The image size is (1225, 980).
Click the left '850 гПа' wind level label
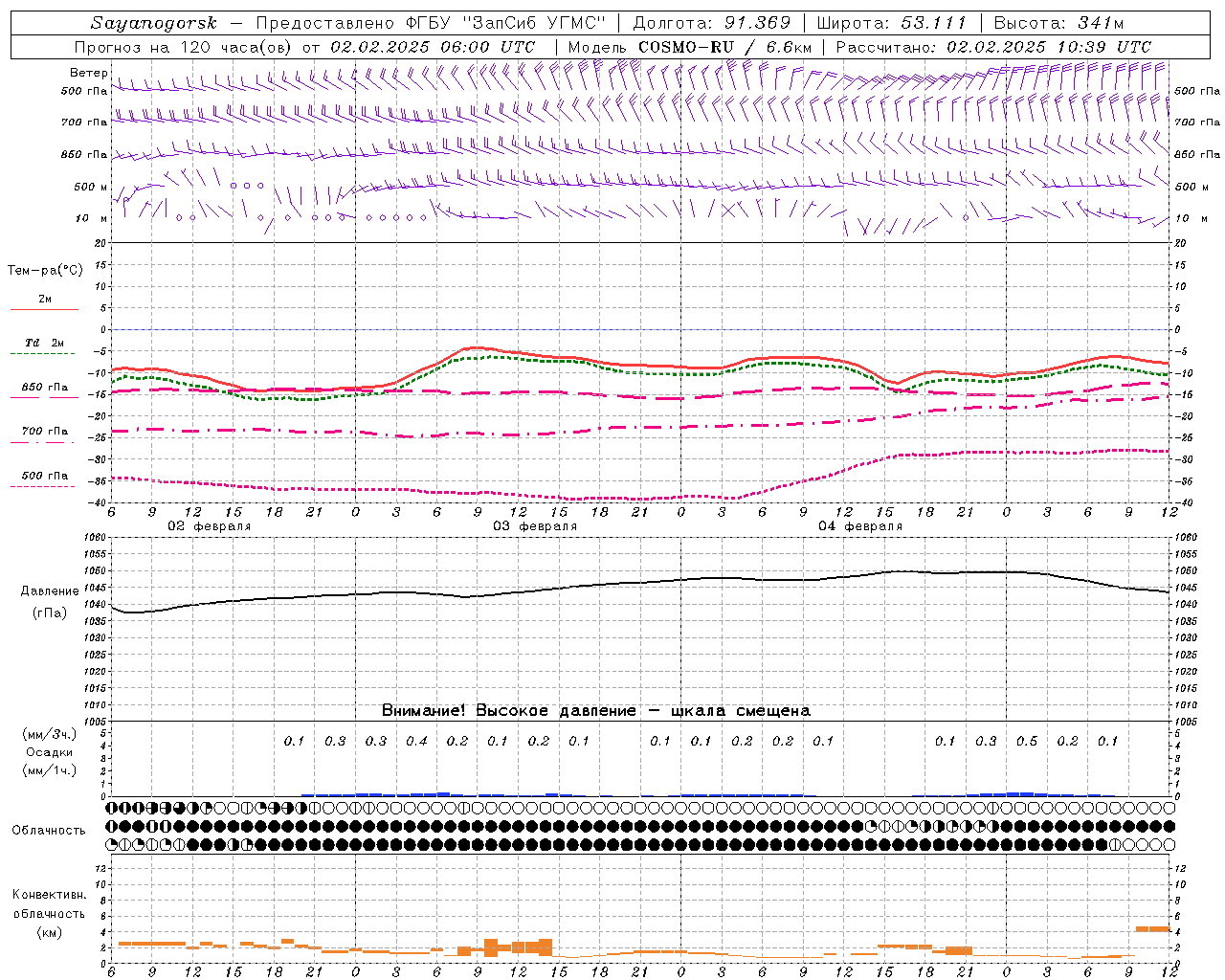[x=84, y=154]
